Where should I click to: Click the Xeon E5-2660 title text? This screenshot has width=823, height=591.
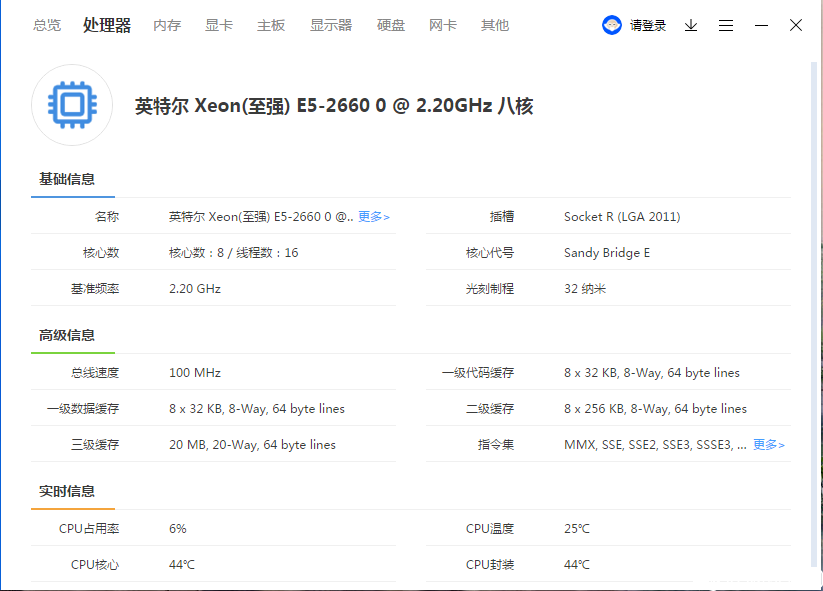point(334,106)
